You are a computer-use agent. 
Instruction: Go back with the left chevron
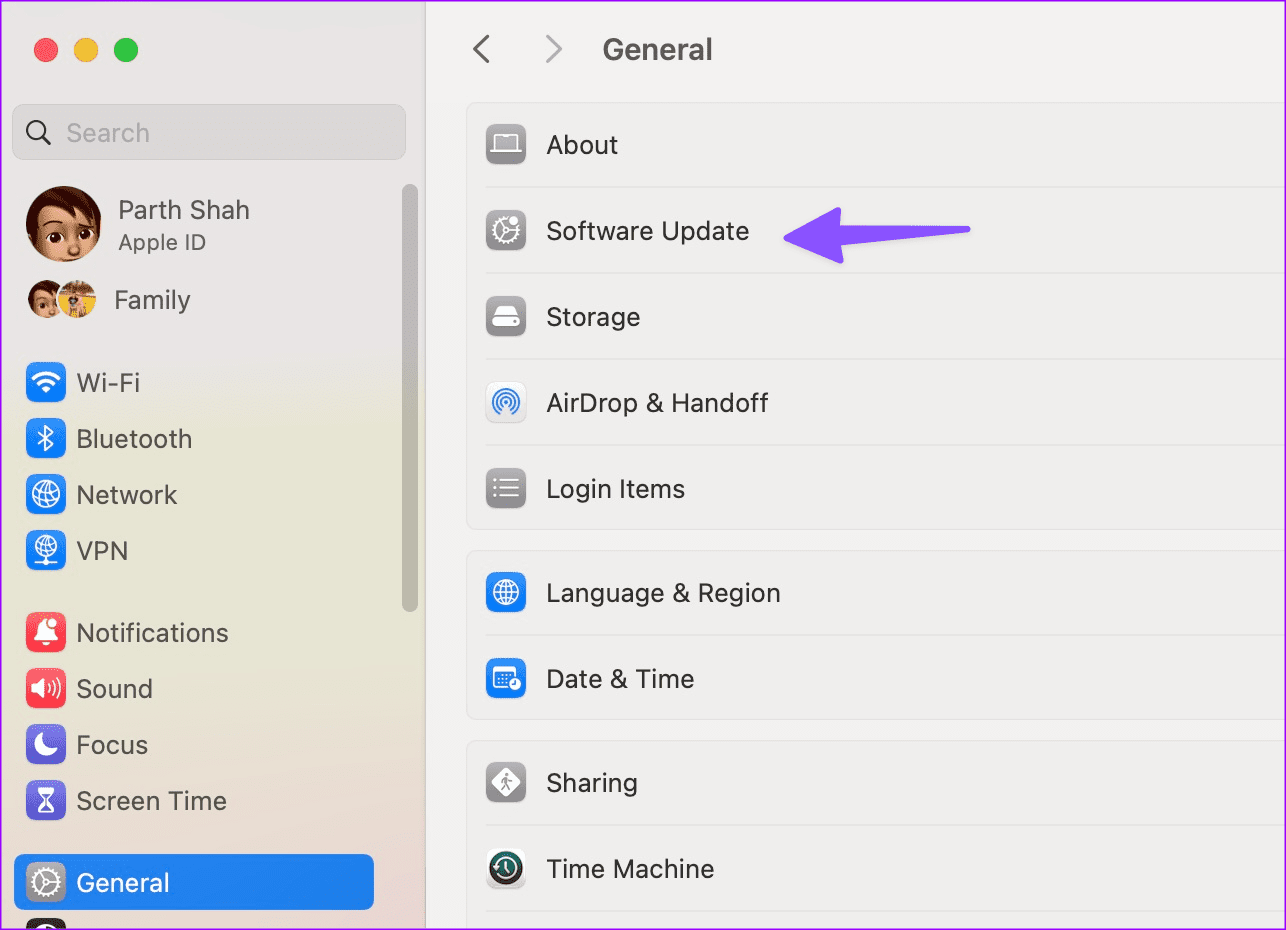coord(482,49)
